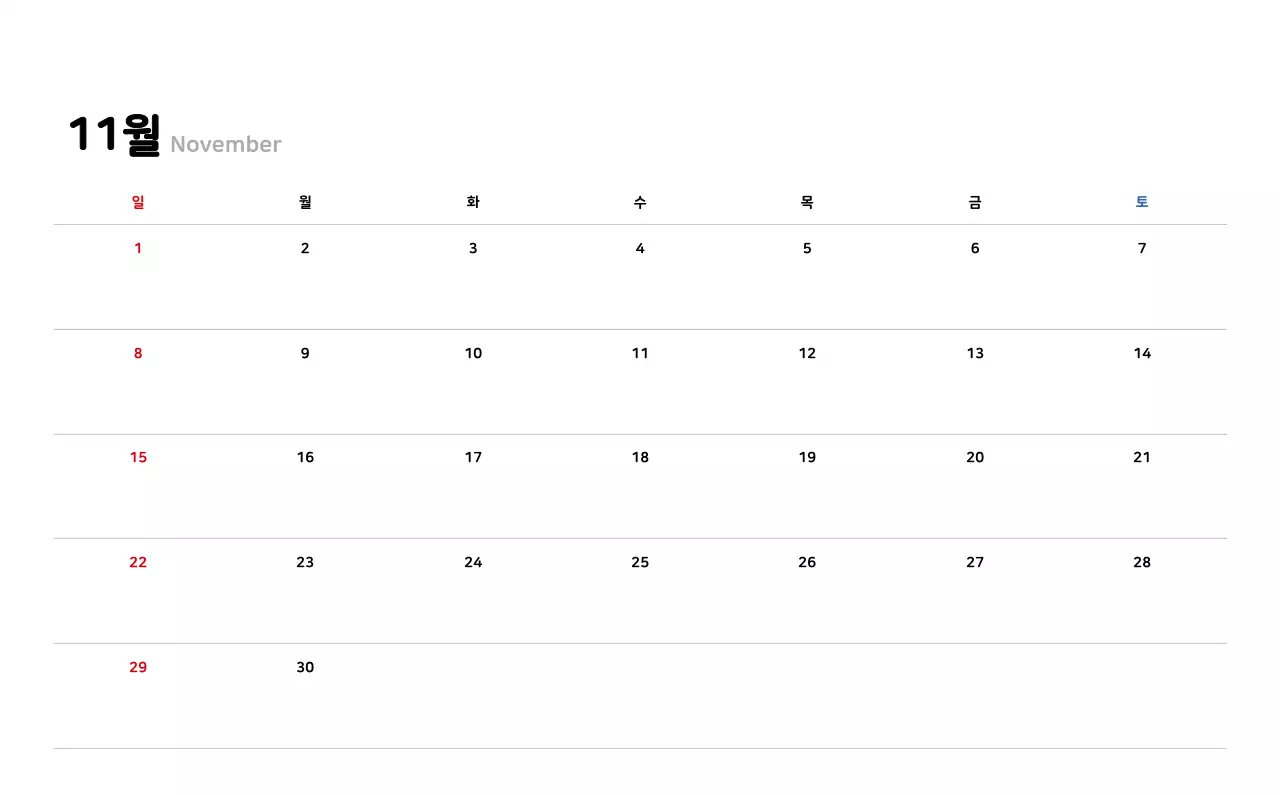Select date 28 in the fourth week
Screen dimensions: 1280x795
tap(1142, 563)
